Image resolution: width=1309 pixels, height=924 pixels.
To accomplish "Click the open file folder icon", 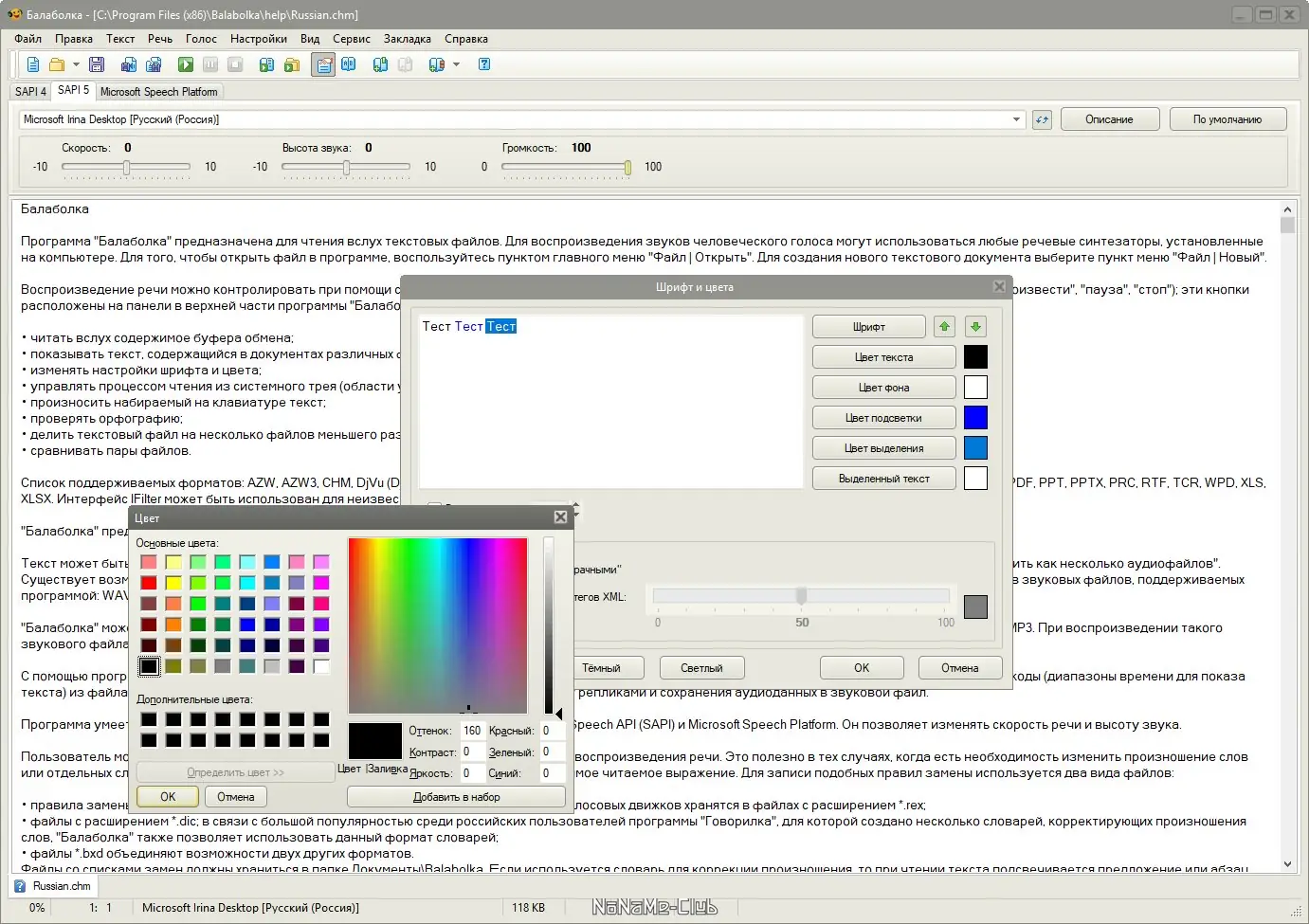I will pyautogui.click(x=57, y=64).
